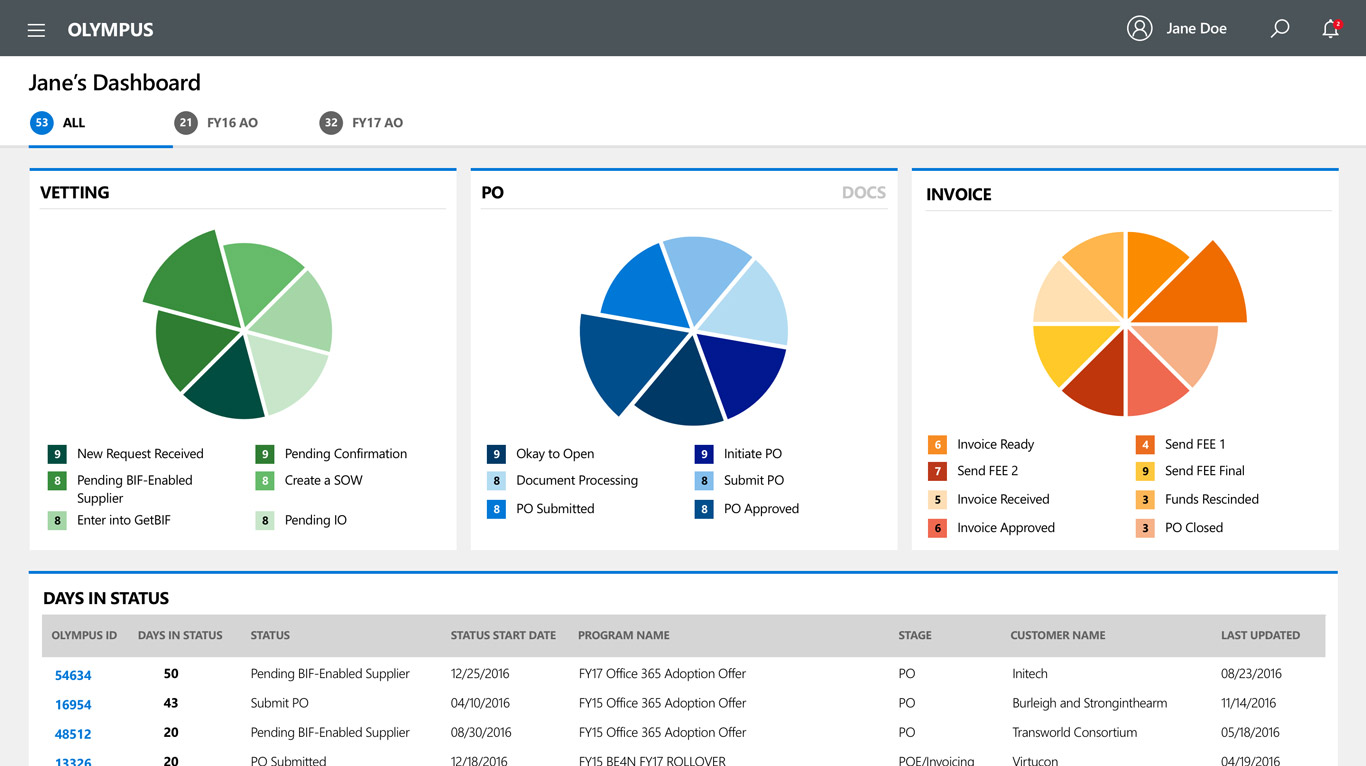This screenshot has width=1366, height=766.
Task: Click the New Request Received legend swatch
Action: click(x=57, y=454)
